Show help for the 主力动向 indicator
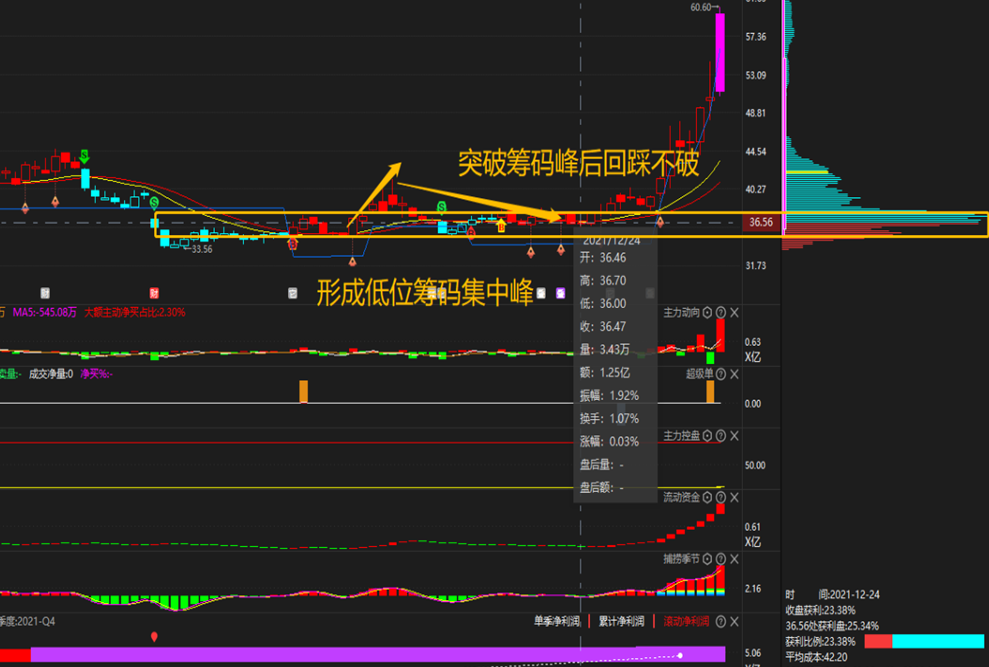 tap(721, 312)
